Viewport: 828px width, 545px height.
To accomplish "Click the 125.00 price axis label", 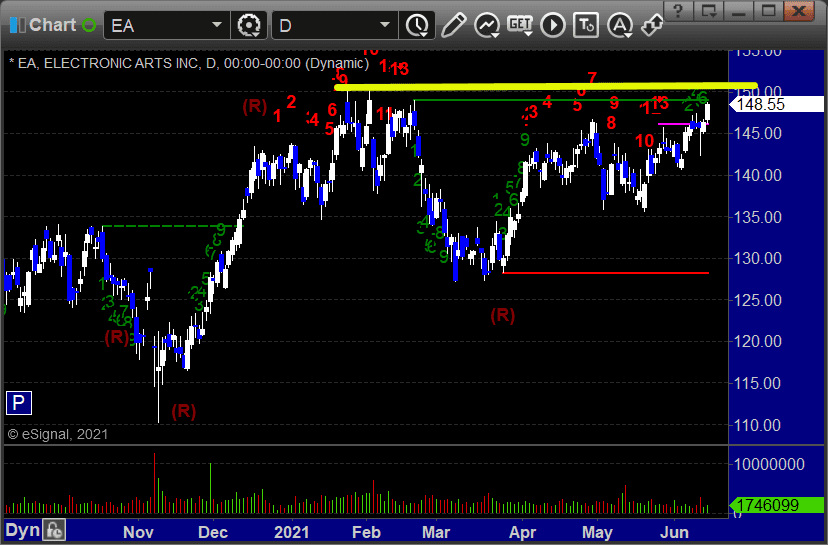I will coord(758,300).
